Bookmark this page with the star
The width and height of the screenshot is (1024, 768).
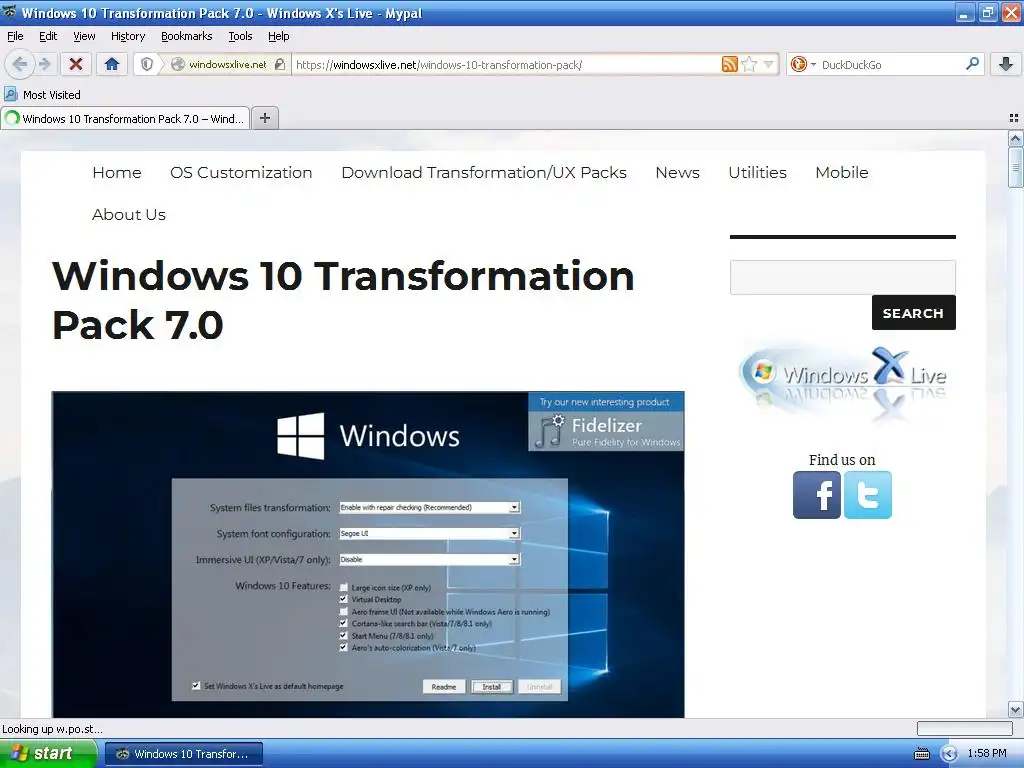tap(749, 64)
